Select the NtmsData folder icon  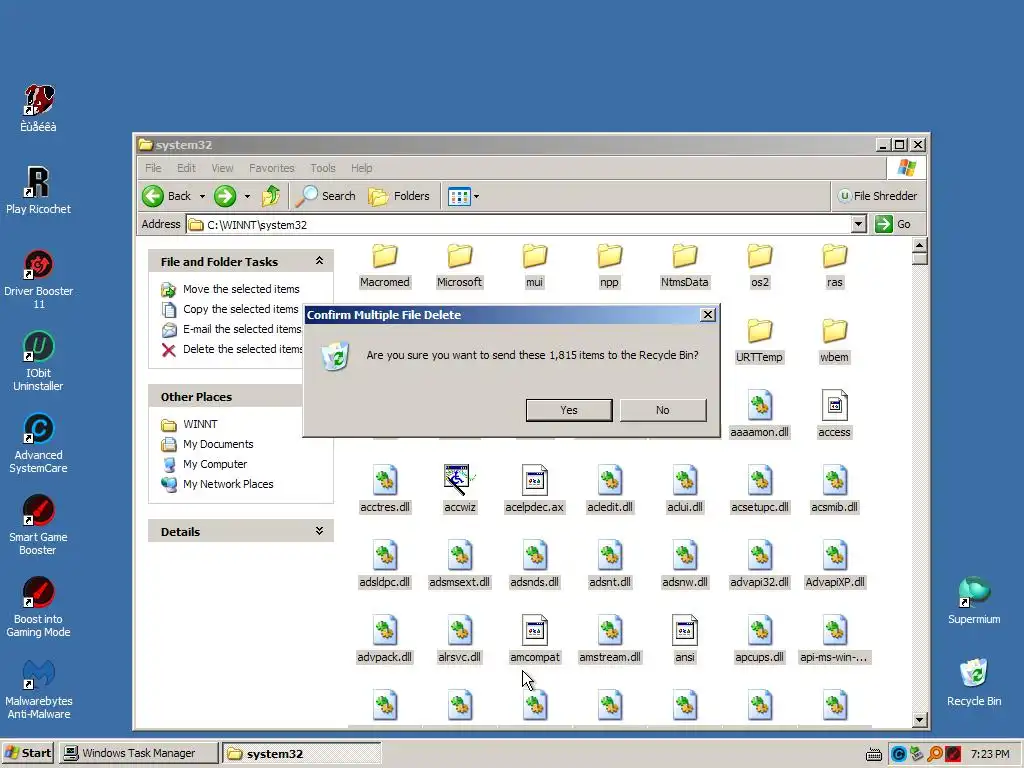[684, 256]
